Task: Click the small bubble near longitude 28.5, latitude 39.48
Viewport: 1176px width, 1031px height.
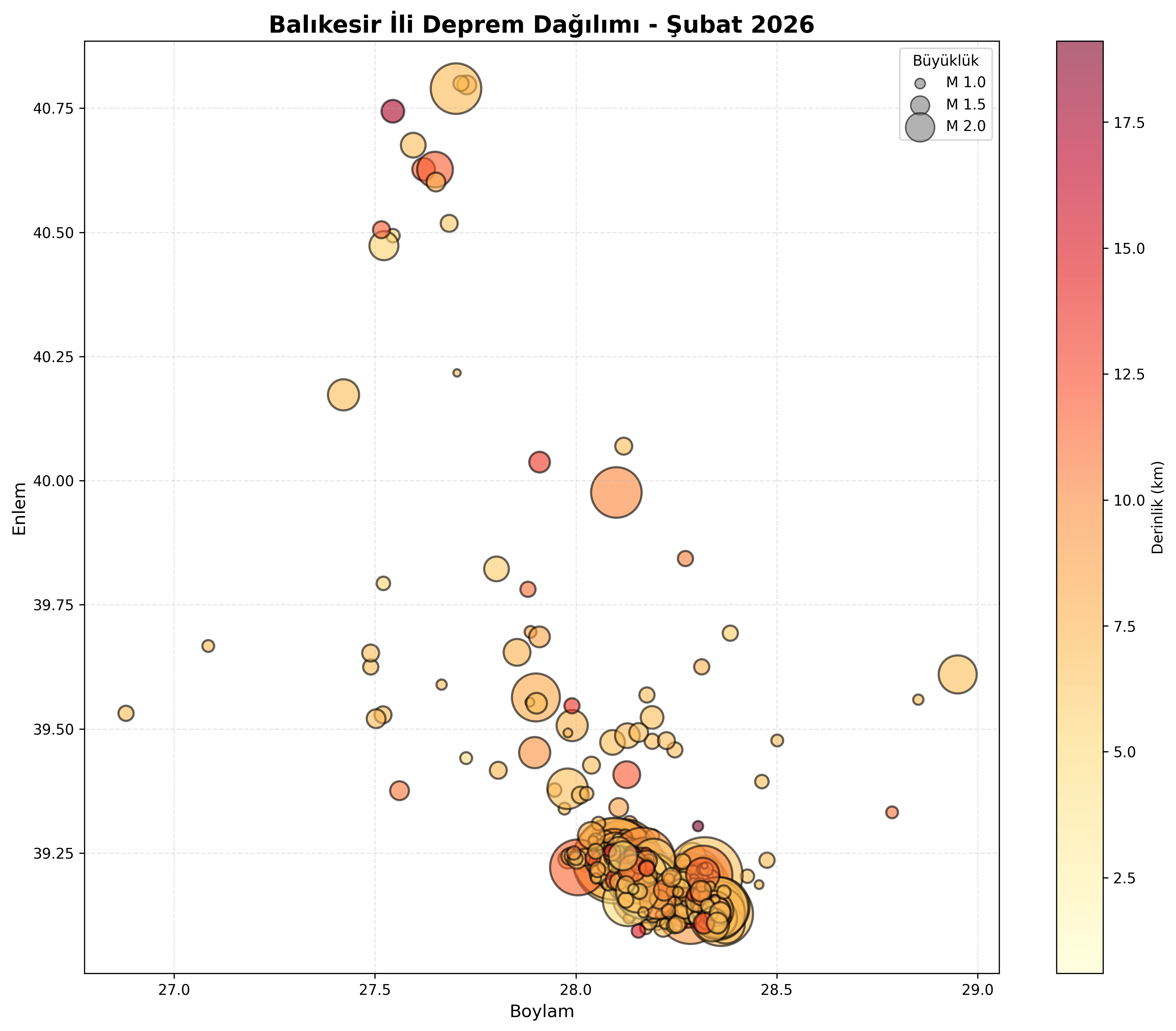Action: coord(777,740)
